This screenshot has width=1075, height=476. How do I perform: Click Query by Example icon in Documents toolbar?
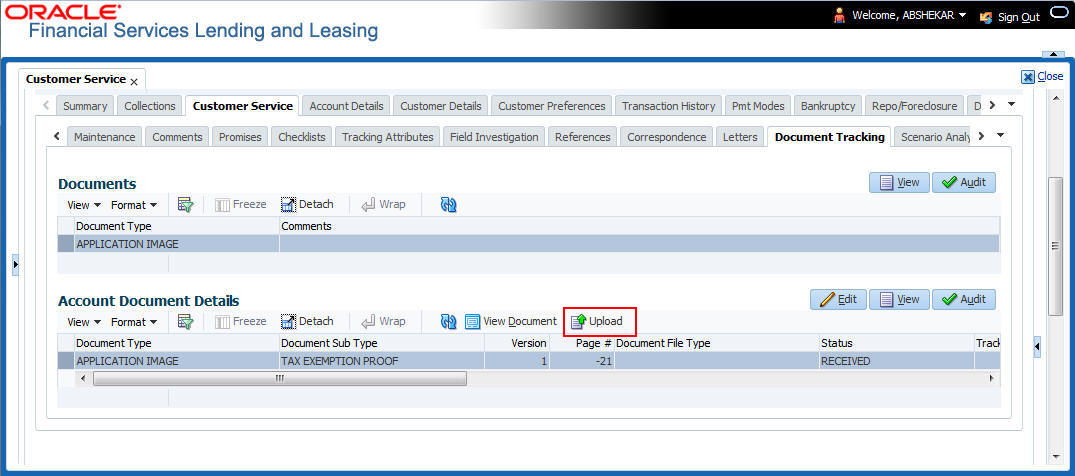click(x=185, y=204)
